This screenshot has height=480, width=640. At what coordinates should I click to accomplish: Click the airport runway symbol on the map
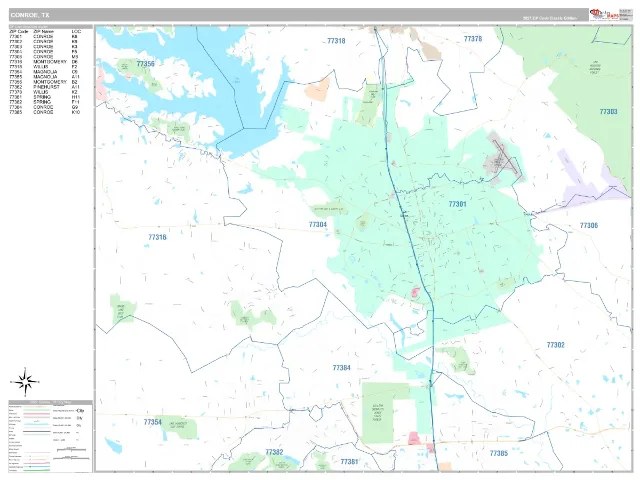[x=506, y=157]
